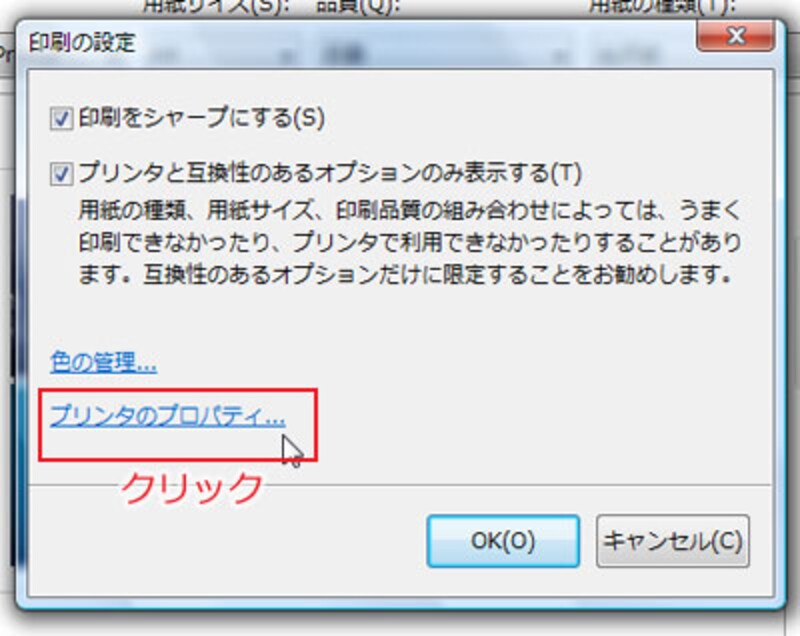The height and width of the screenshot is (636, 800).
Task: Click the red クリック annotation text
Action: [x=192, y=488]
